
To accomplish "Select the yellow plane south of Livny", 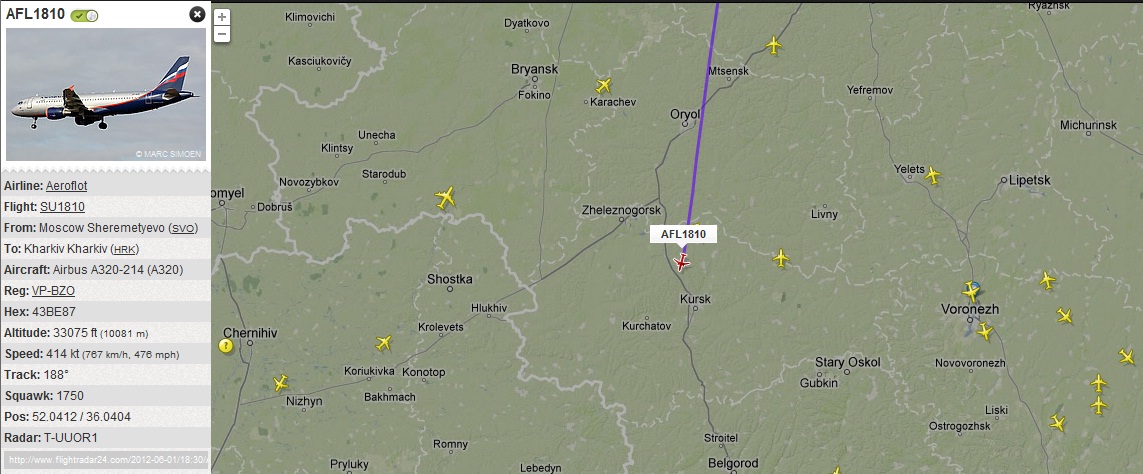I will pyautogui.click(x=781, y=258).
